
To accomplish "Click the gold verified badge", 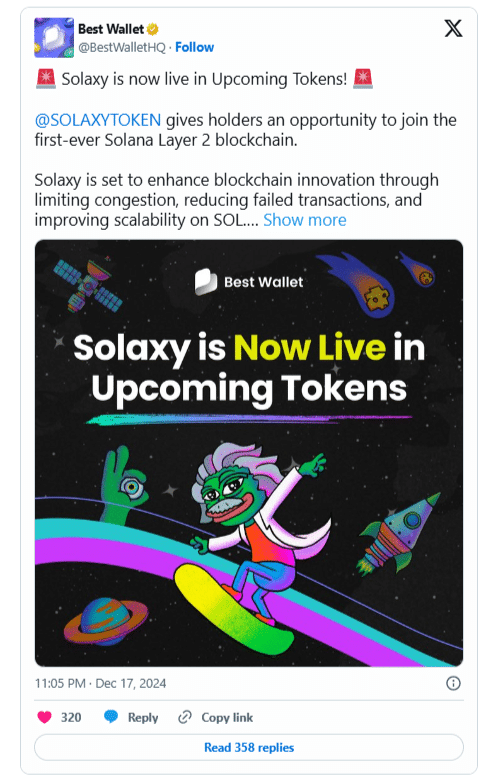I will point(153,29).
